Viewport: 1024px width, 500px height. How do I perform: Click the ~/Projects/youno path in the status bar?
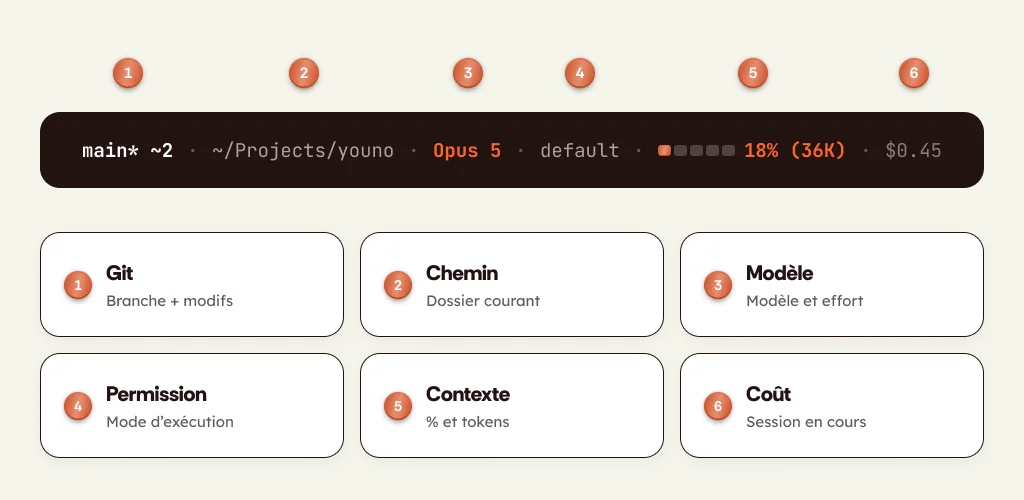[303, 151]
